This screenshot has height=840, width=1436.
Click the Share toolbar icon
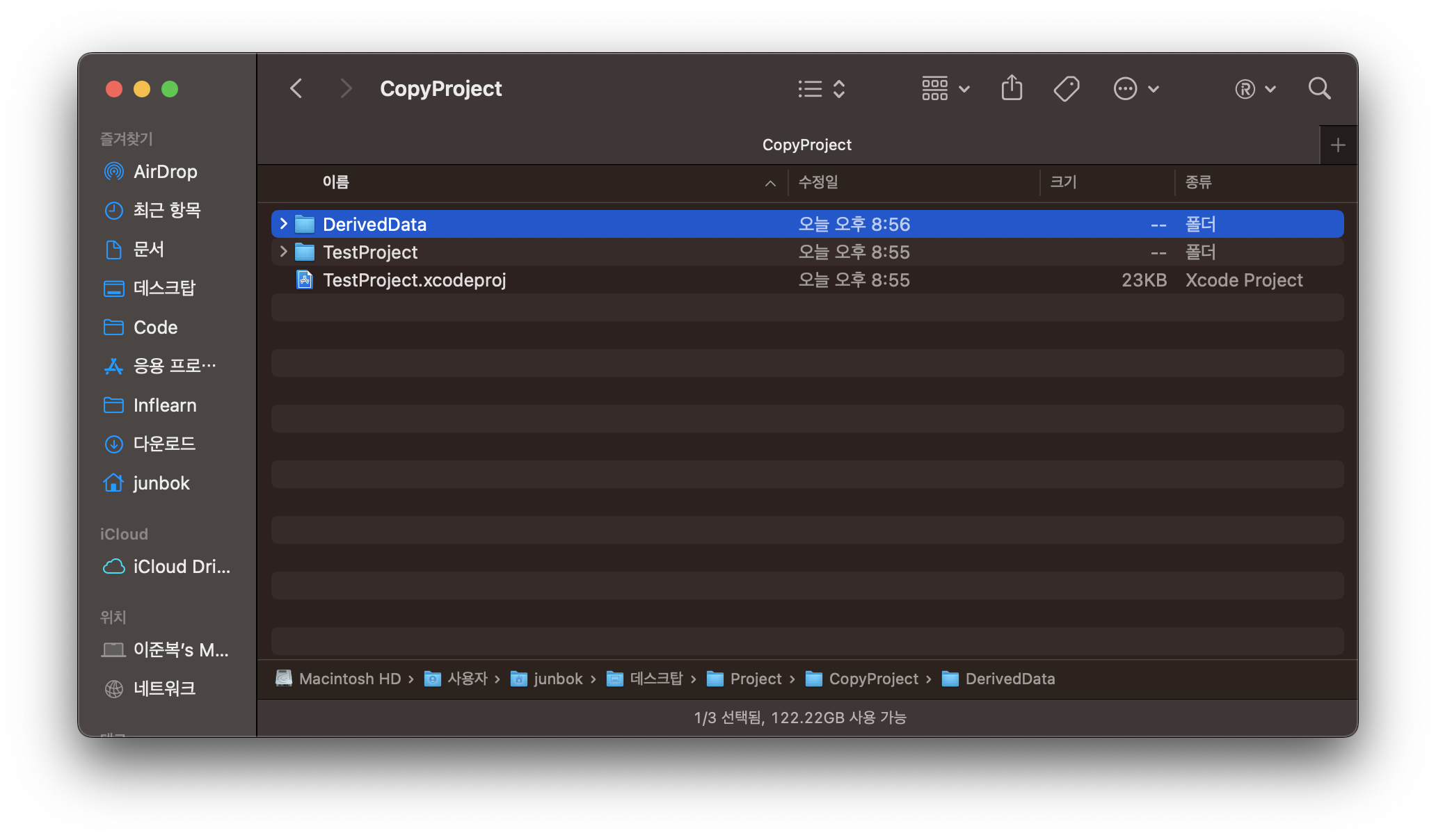[1012, 88]
